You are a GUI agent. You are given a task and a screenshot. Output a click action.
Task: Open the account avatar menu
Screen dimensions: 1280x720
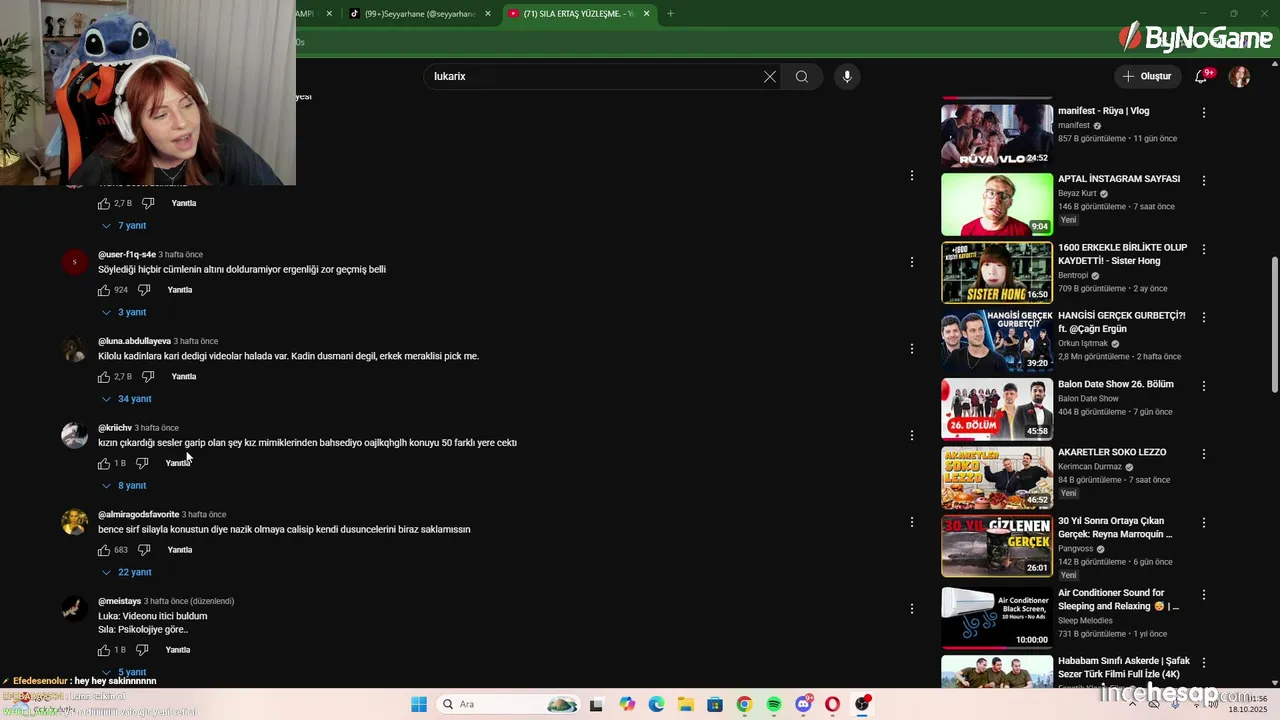[x=1239, y=76]
